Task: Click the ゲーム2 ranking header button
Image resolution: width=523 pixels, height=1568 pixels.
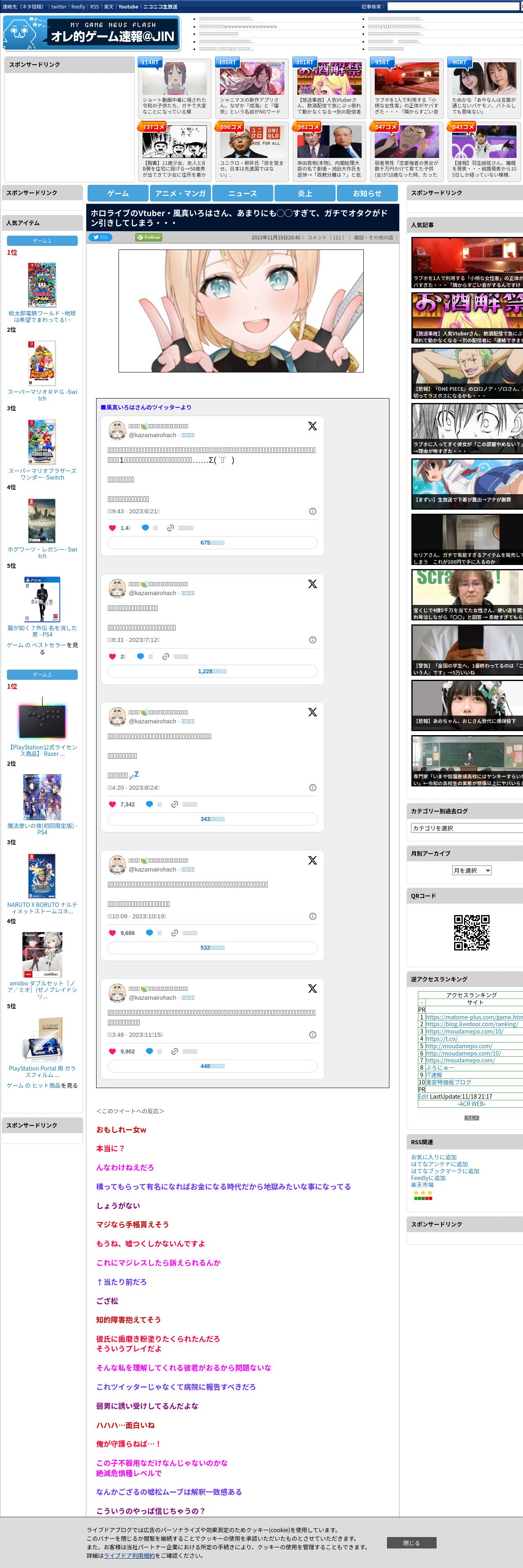Action: [42, 675]
